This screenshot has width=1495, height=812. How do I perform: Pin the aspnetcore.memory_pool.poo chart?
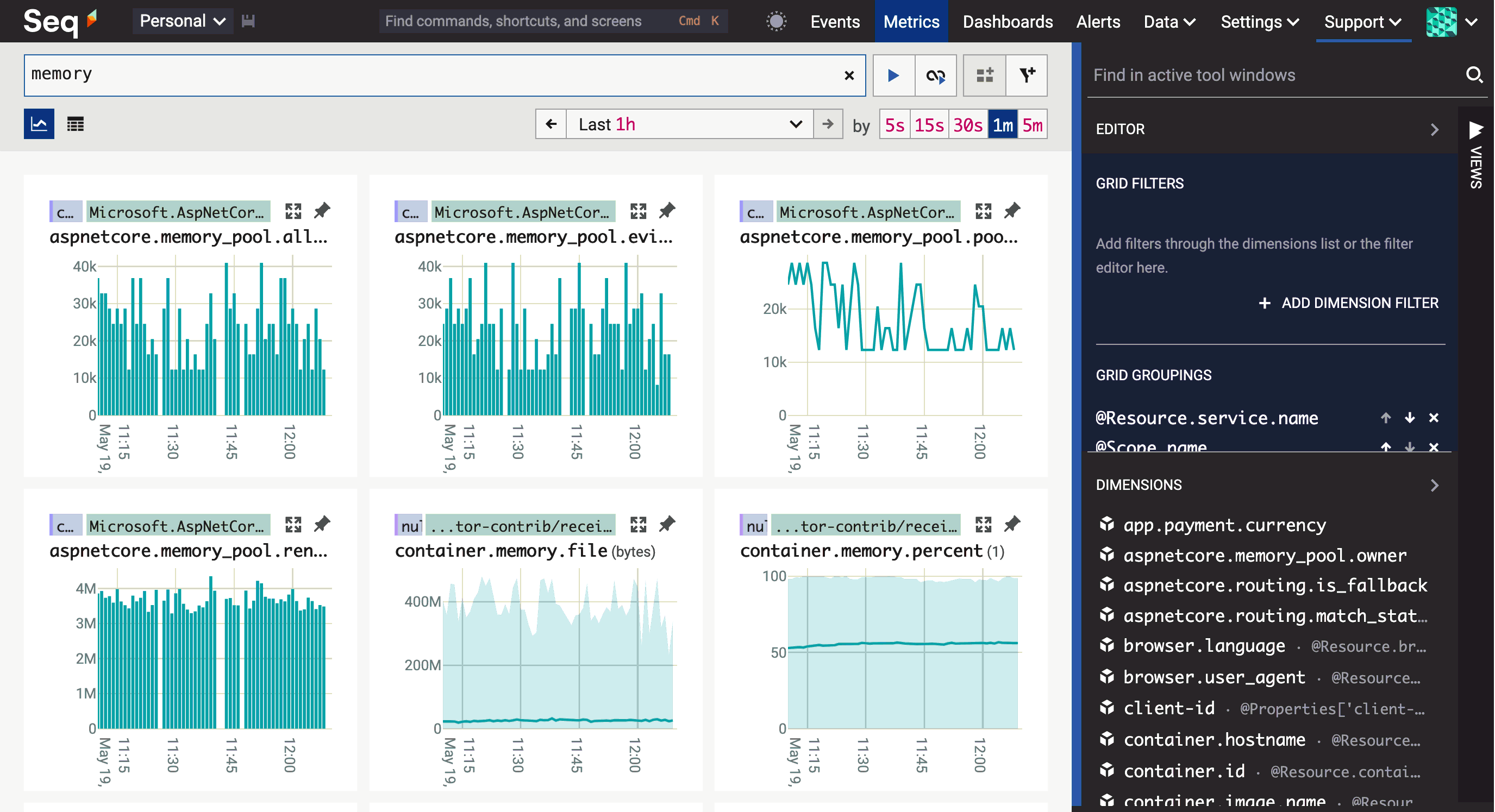pos(1012,211)
